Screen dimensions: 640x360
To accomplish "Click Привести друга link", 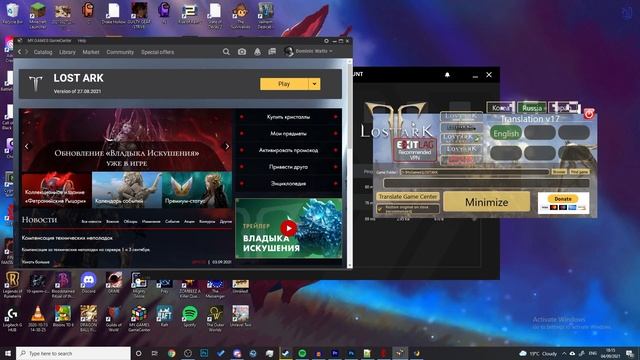I will (288, 167).
